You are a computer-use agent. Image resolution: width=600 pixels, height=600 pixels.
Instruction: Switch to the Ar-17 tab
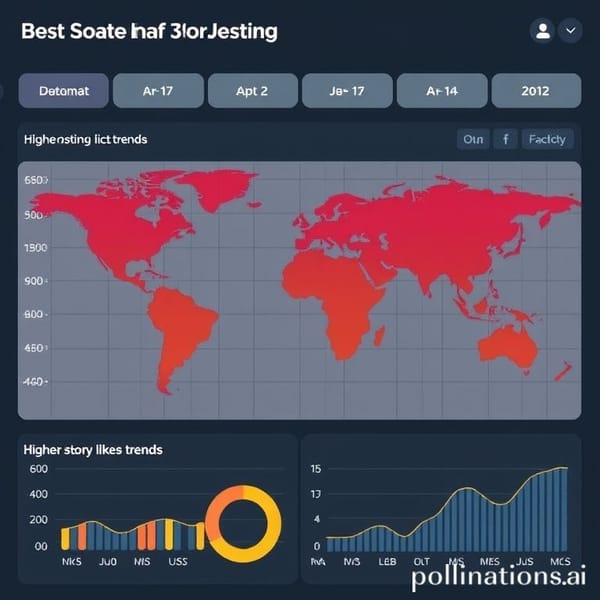[x=159, y=90]
